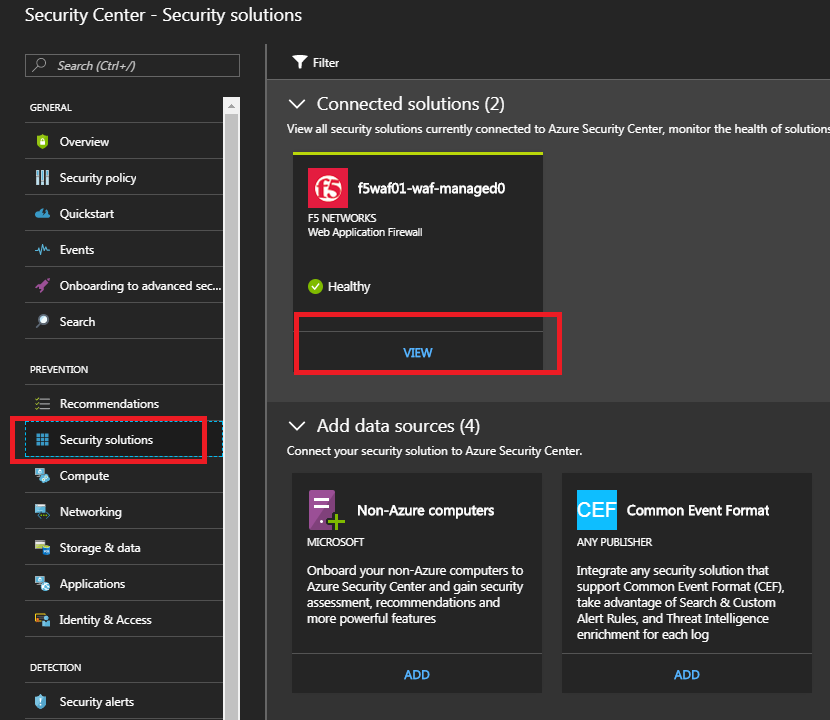Click the Events pulse icon
830x720 pixels.
(x=42, y=249)
